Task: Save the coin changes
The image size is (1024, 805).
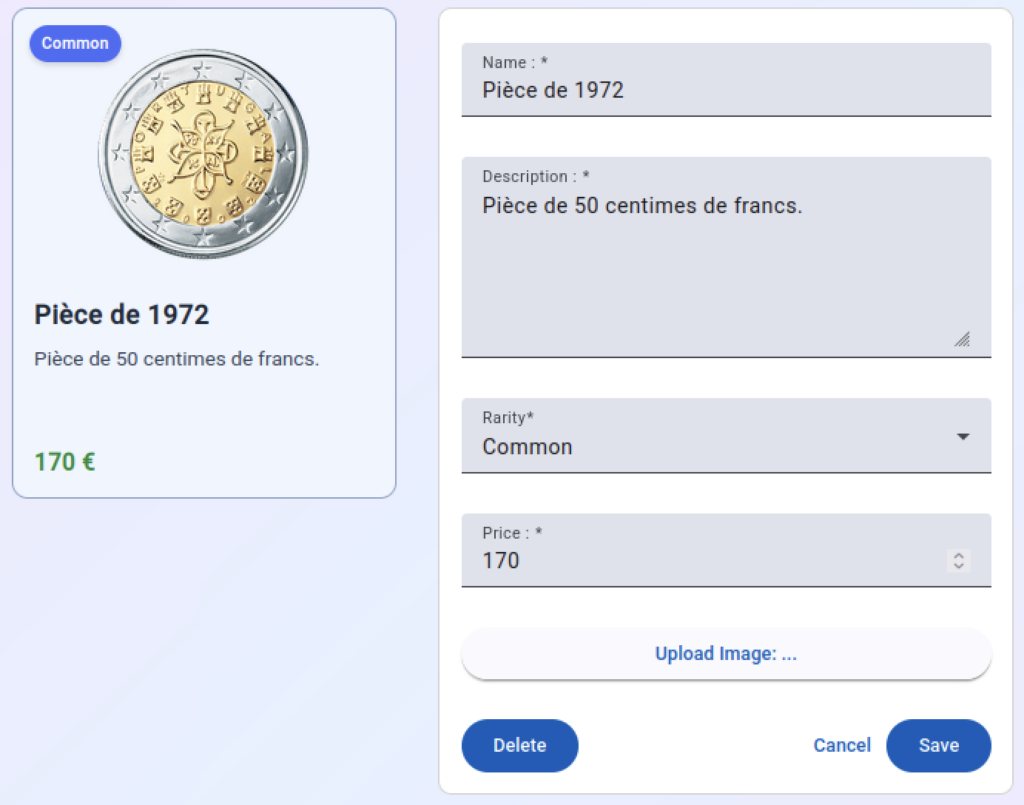Action: click(x=938, y=745)
